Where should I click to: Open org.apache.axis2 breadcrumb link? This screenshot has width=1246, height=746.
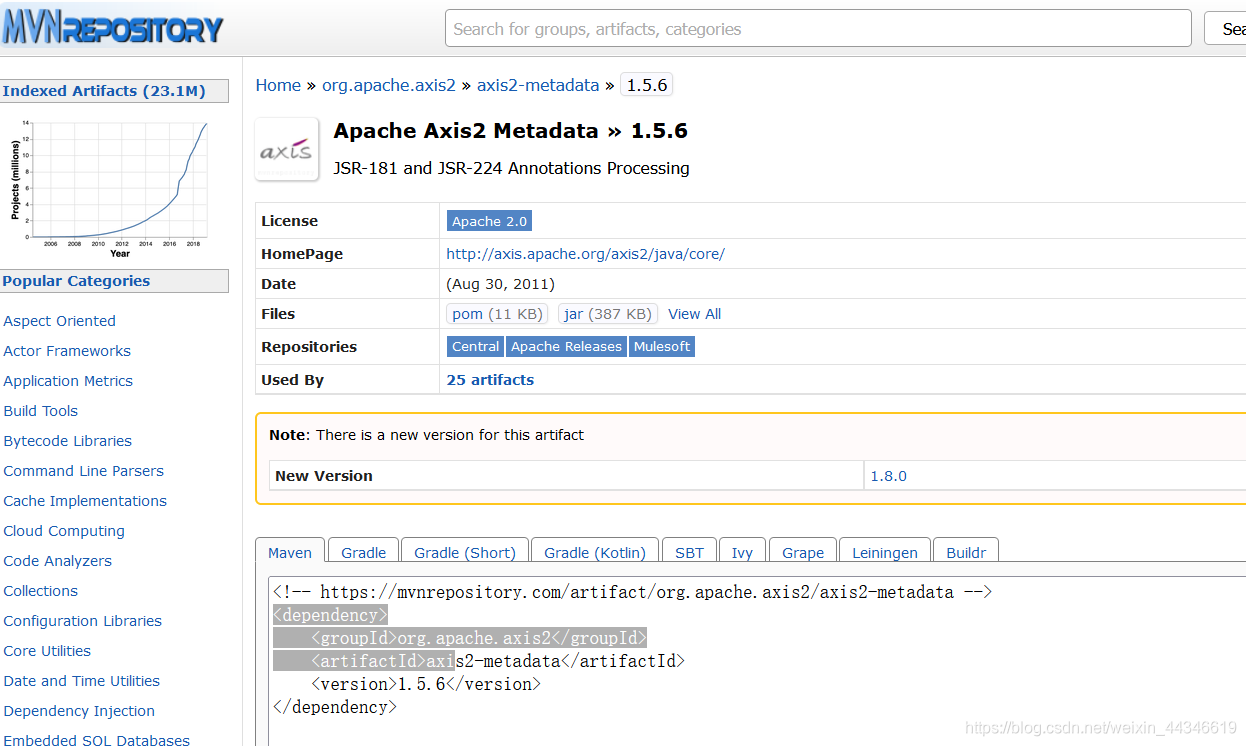(x=389, y=85)
